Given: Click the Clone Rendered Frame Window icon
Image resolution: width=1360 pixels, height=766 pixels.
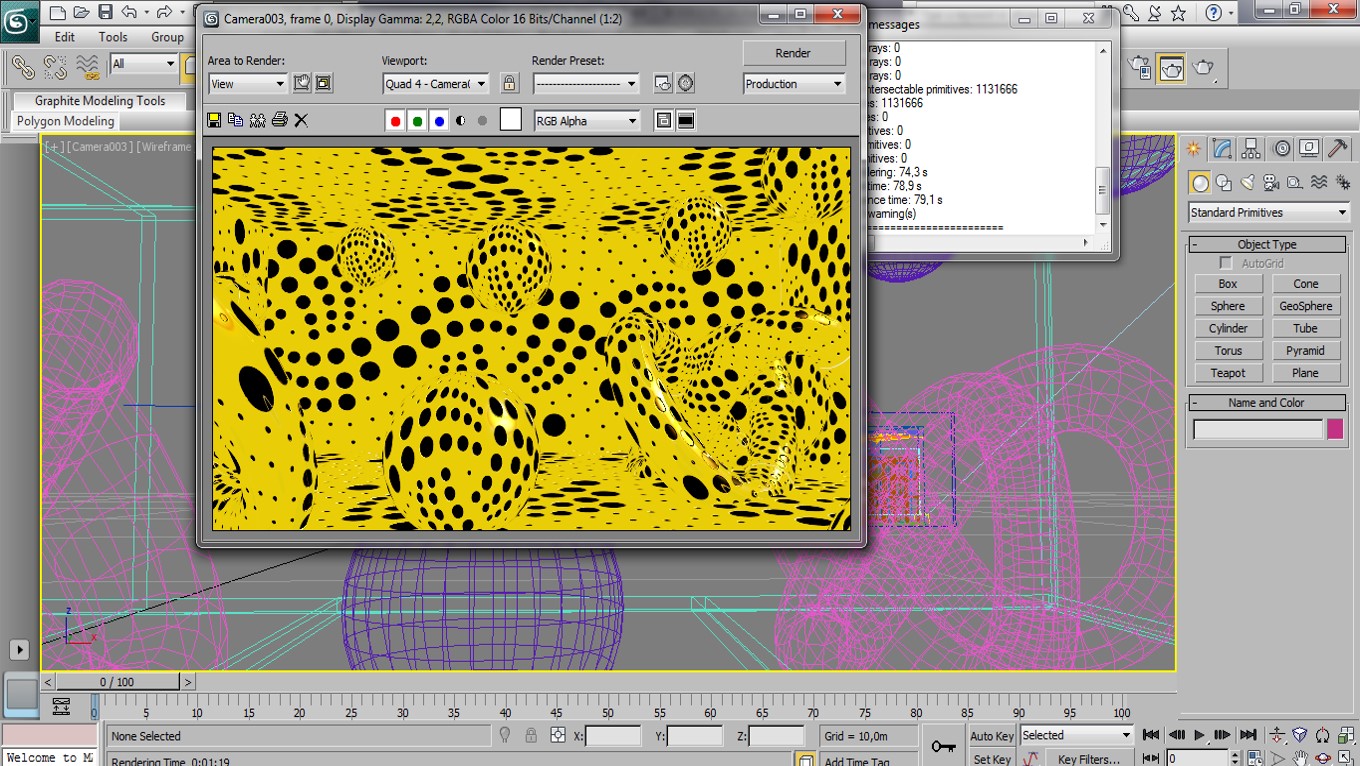Looking at the screenshot, I should point(258,120).
